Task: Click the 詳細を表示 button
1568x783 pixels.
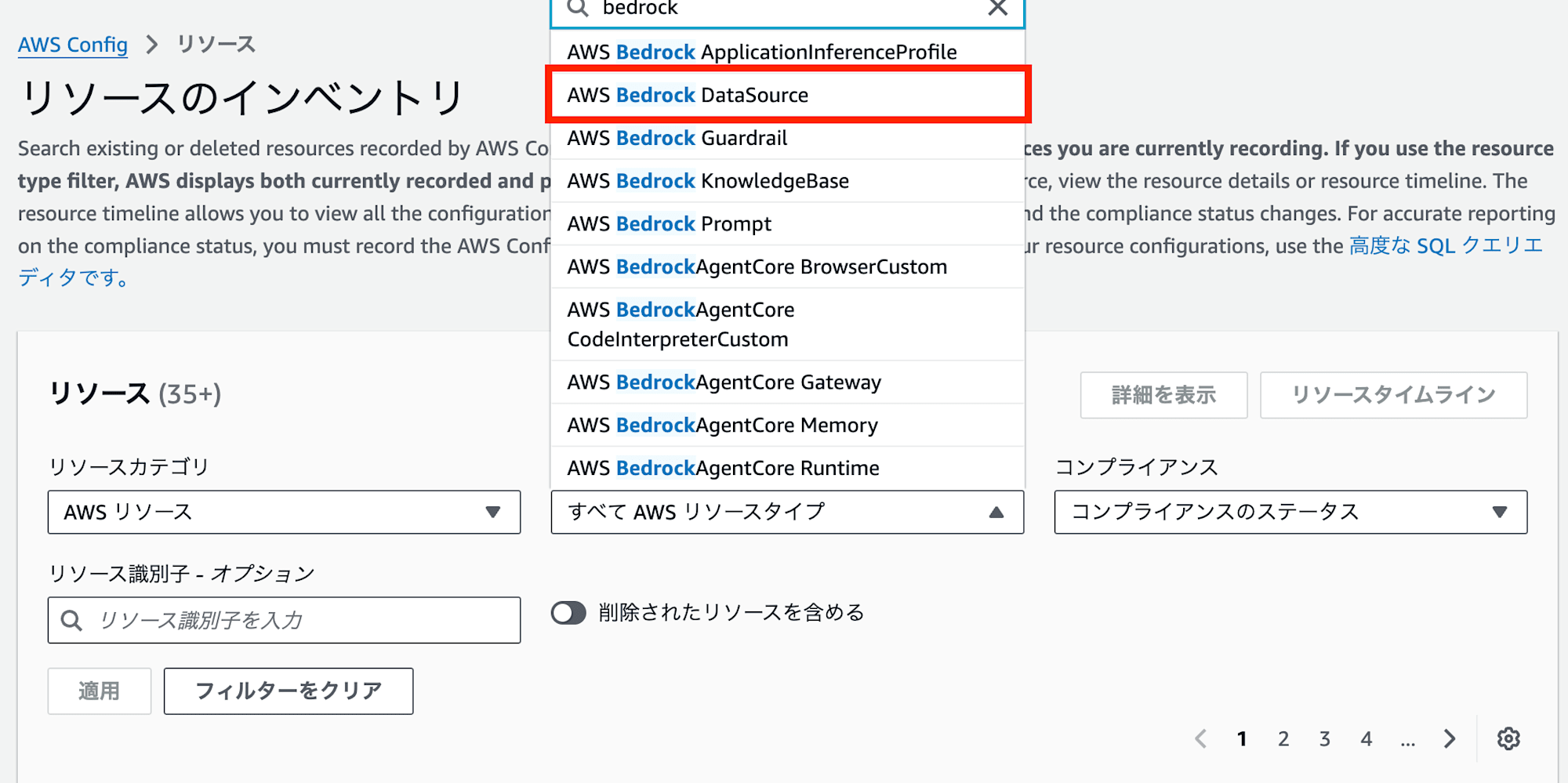Action: coord(1163,395)
